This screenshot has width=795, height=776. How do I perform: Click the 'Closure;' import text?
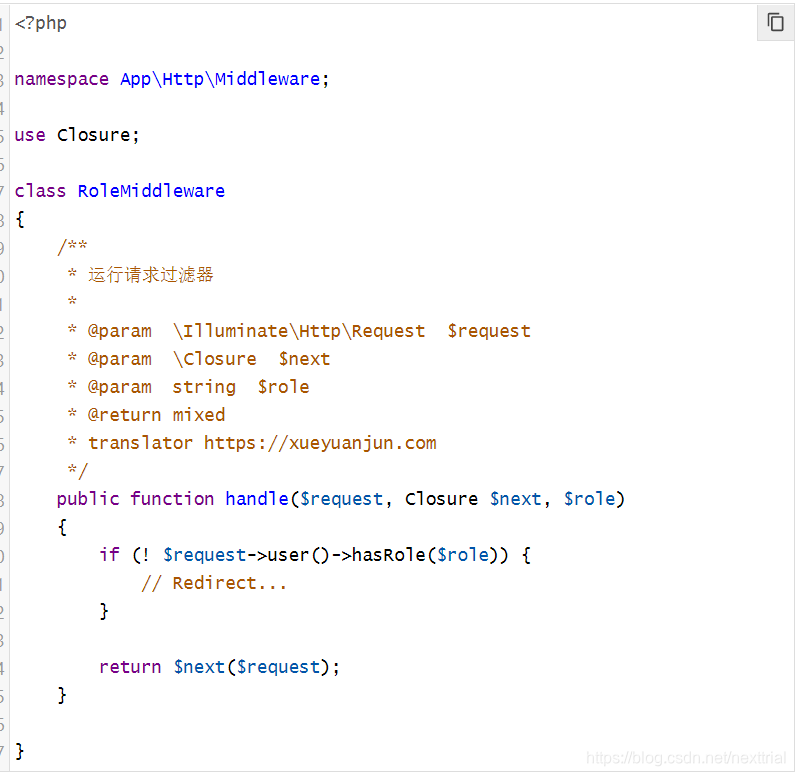point(98,135)
